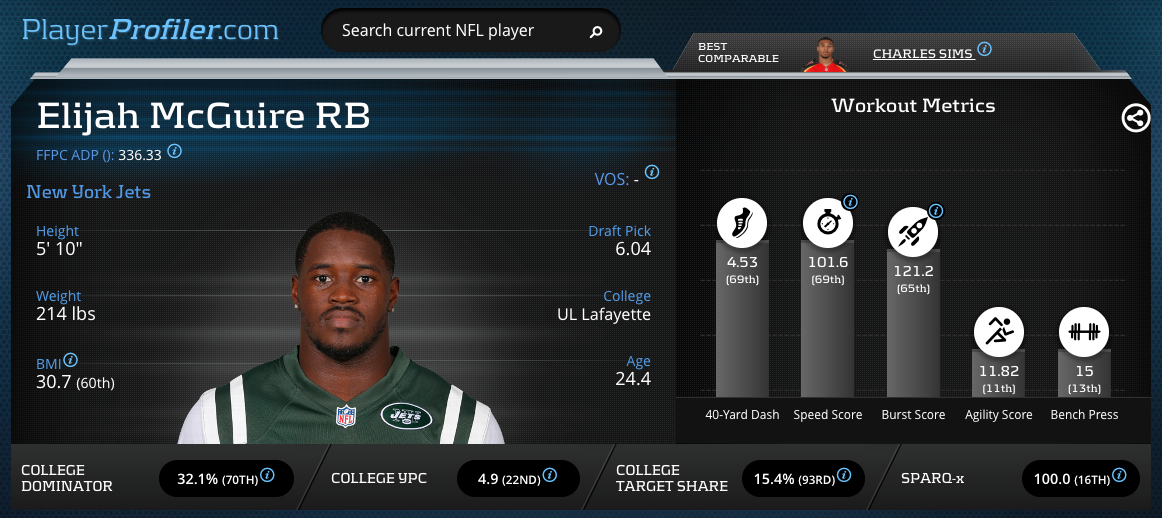Open the New York Jets team link
The height and width of the screenshot is (518, 1162).
88,192
